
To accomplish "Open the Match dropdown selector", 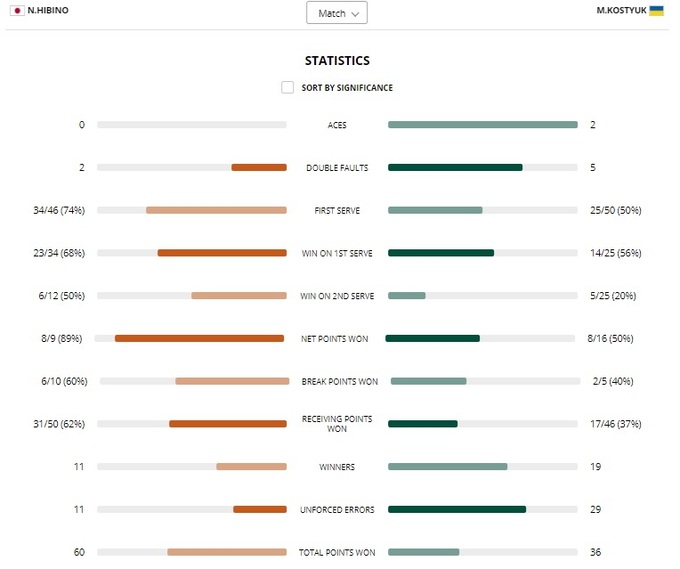I will [337, 13].
